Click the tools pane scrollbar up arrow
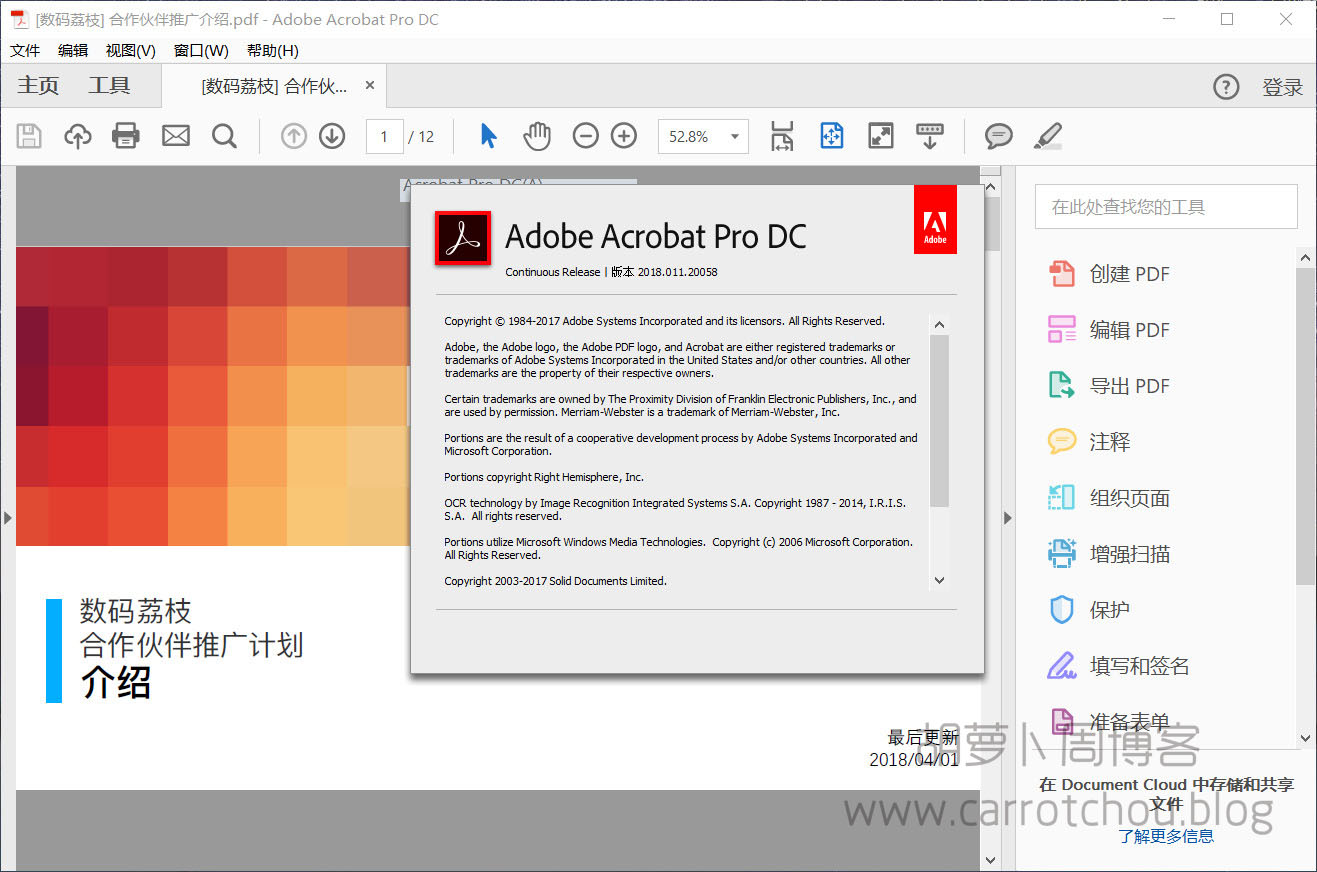Screen dimensions: 1317x872 pyautogui.click(x=1306, y=258)
